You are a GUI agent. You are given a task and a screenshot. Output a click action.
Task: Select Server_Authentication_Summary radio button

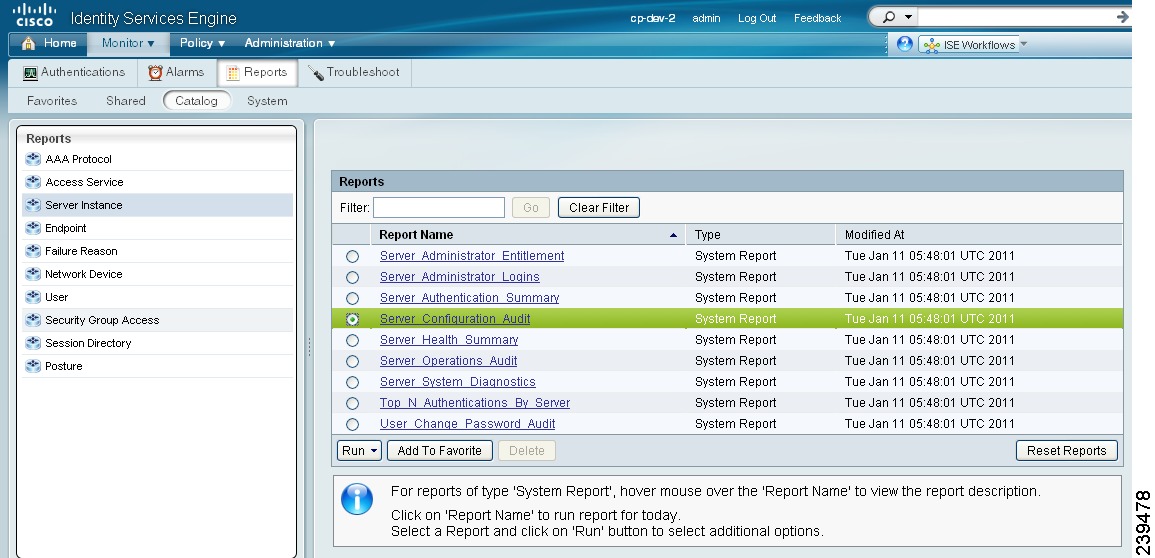[353, 298]
